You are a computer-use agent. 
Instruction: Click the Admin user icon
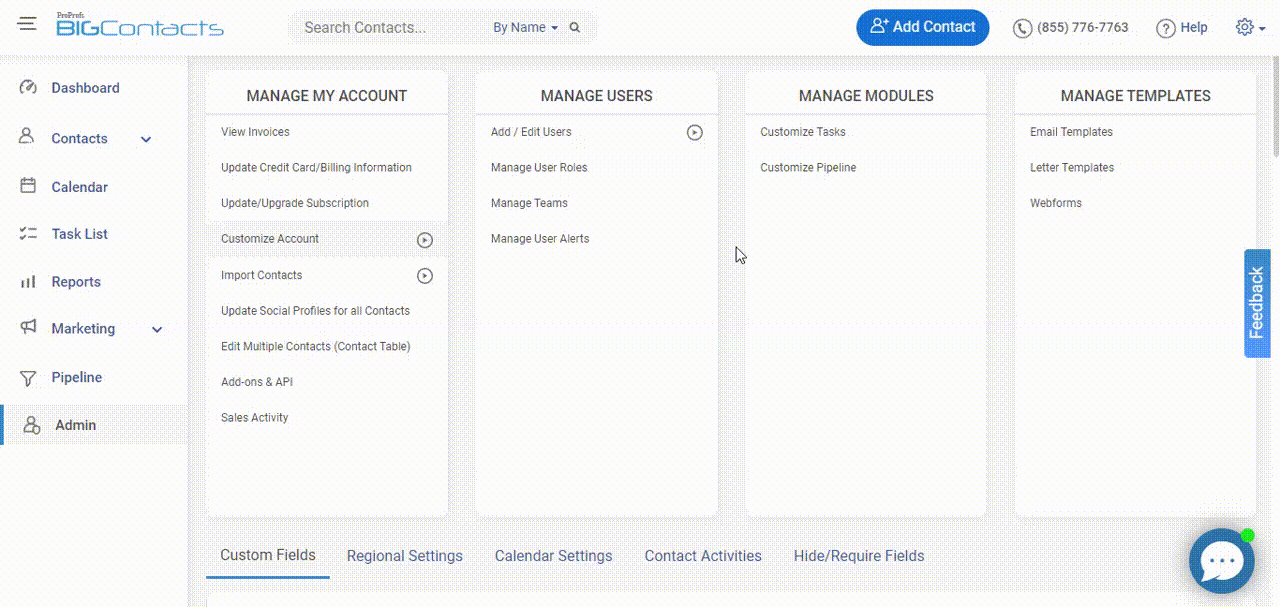click(x=31, y=425)
